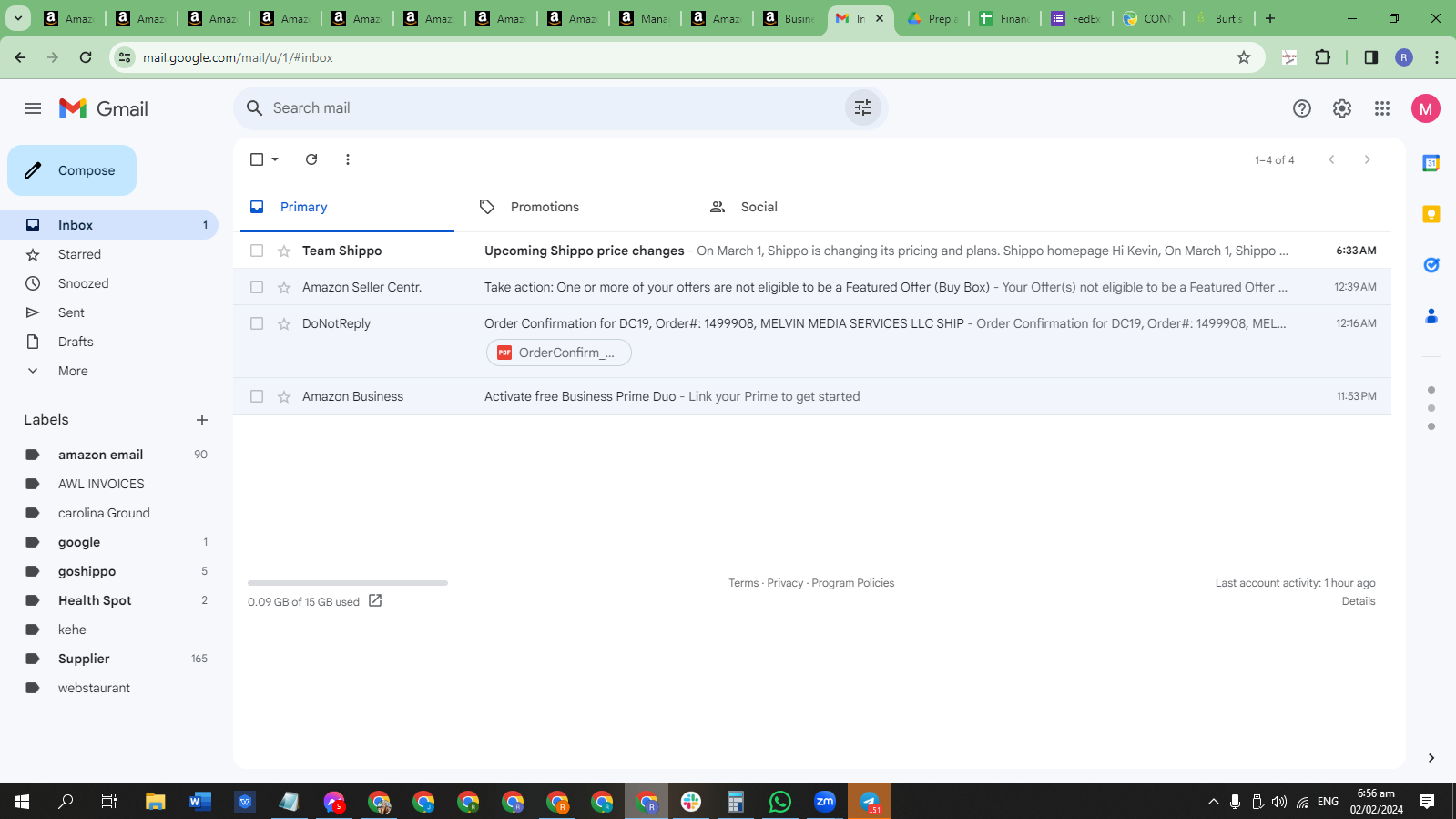
Task: Star the Team Shippo email
Action: tap(284, 251)
